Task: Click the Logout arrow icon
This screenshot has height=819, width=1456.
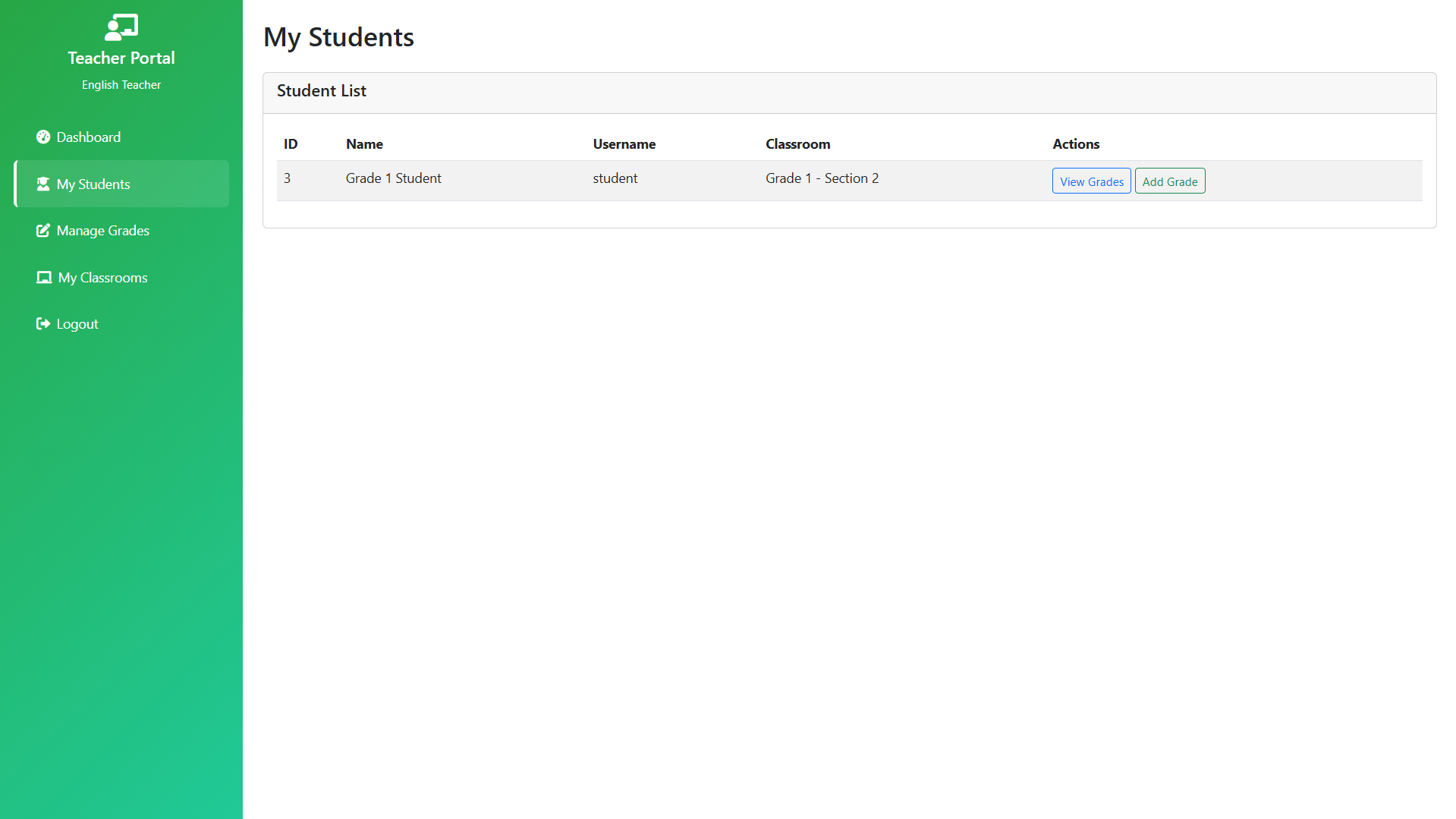Action: tap(43, 323)
